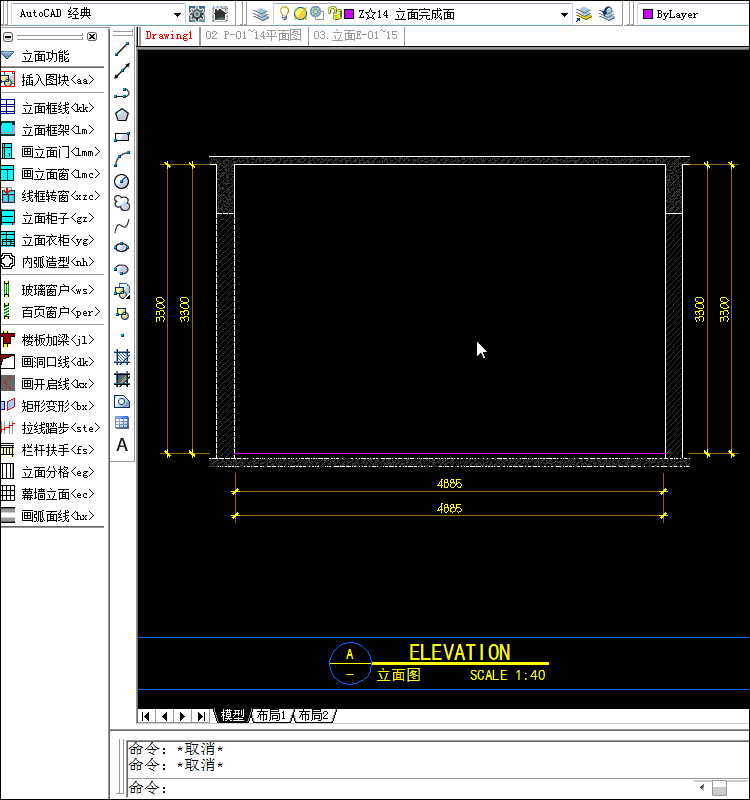Select the Revision Cloud tool
The width and height of the screenshot is (750, 800).
[x=122, y=203]
